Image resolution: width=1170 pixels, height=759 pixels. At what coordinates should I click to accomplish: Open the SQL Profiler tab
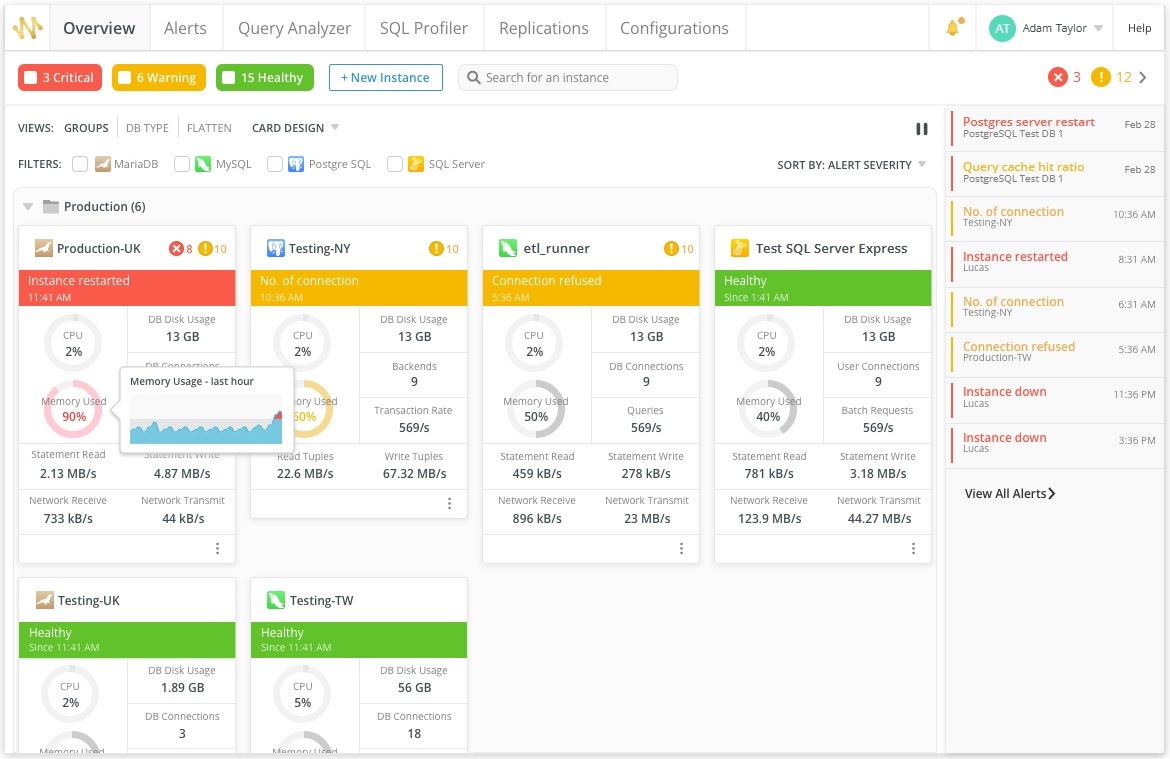424,28
